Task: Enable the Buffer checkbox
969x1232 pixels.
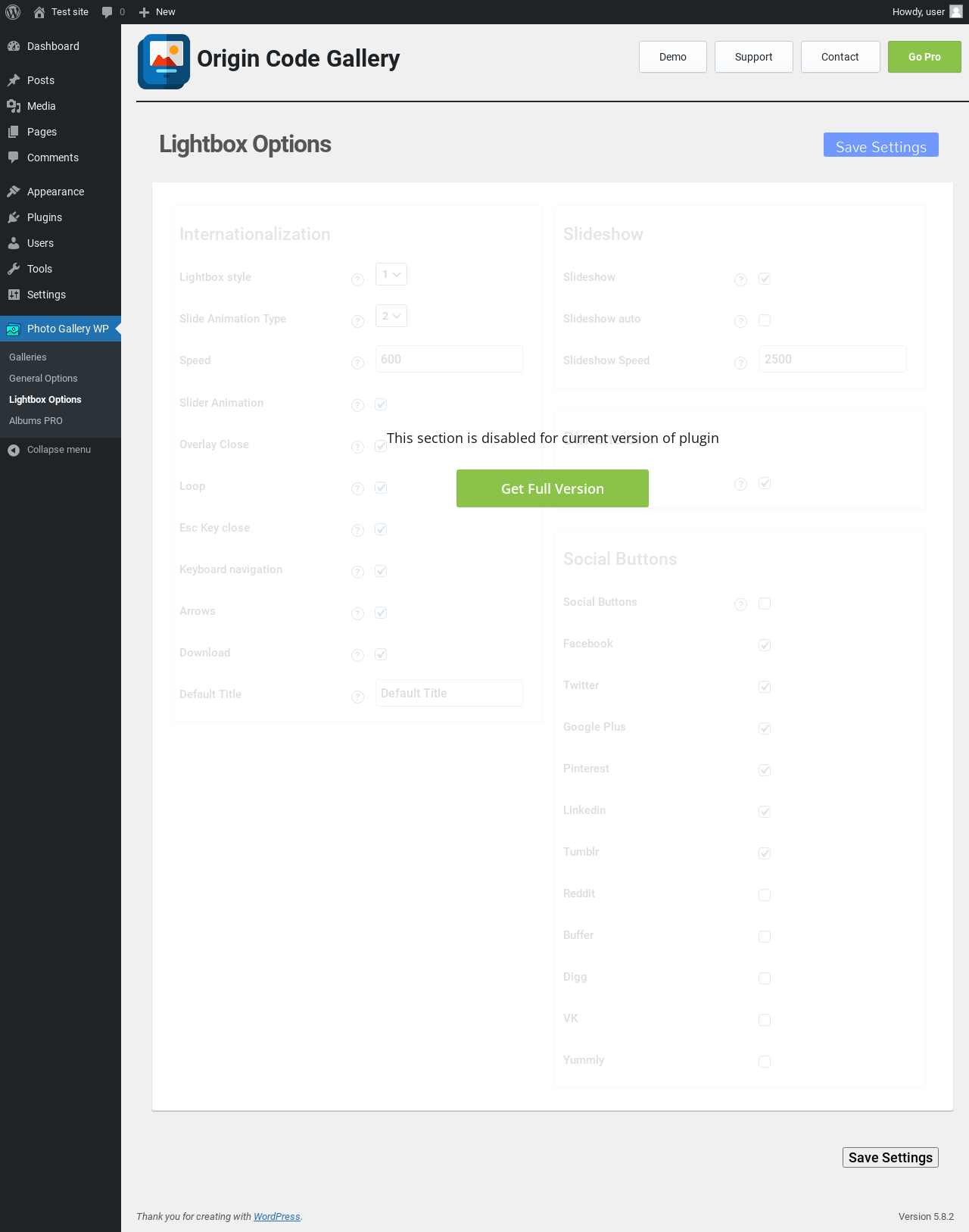Action: [x=765, y=937]
